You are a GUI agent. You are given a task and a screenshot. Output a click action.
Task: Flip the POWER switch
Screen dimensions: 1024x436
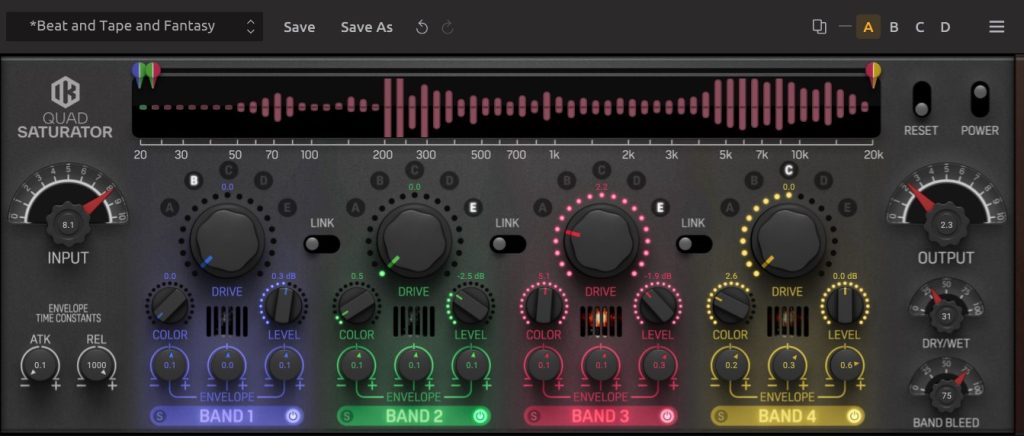pos(979,100)
